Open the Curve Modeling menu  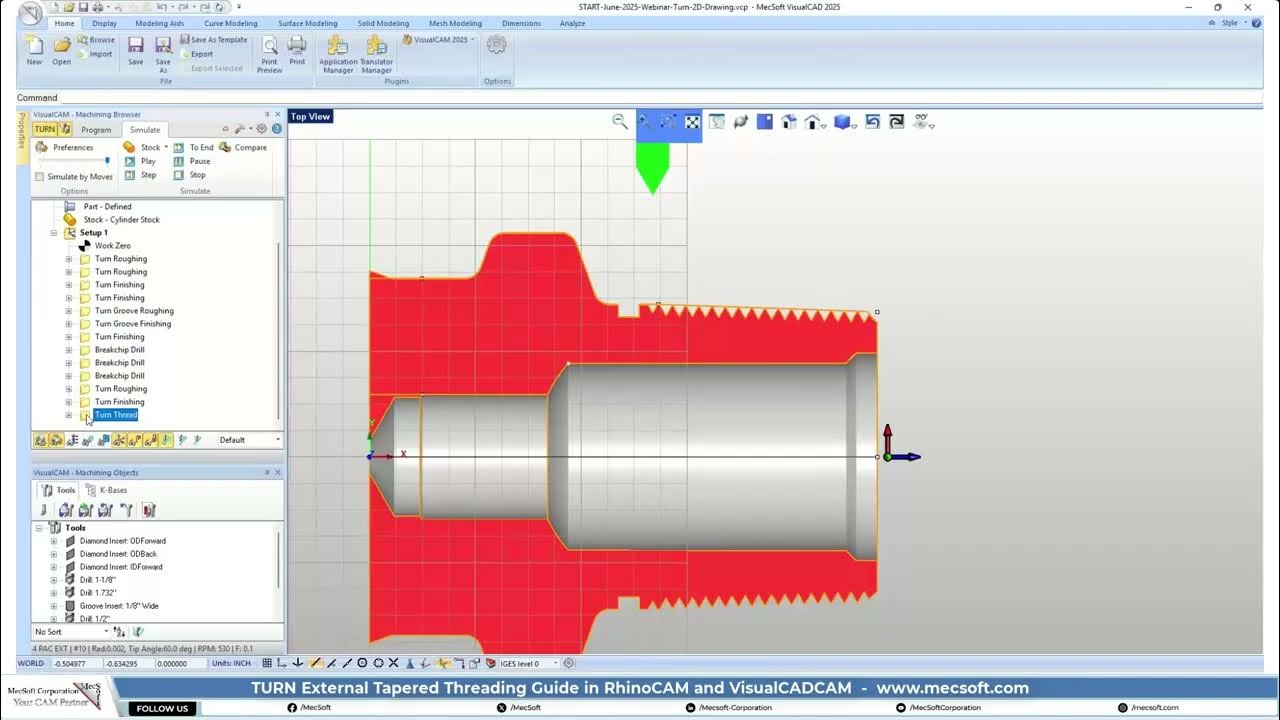click(230, 23)
